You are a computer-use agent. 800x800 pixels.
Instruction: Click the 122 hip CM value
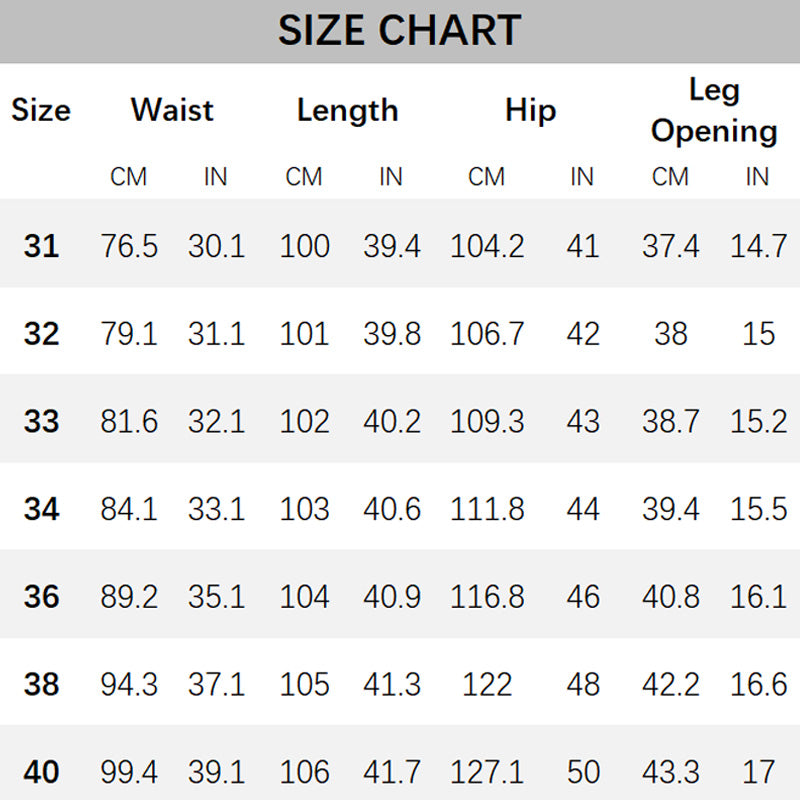click(487, 685)
